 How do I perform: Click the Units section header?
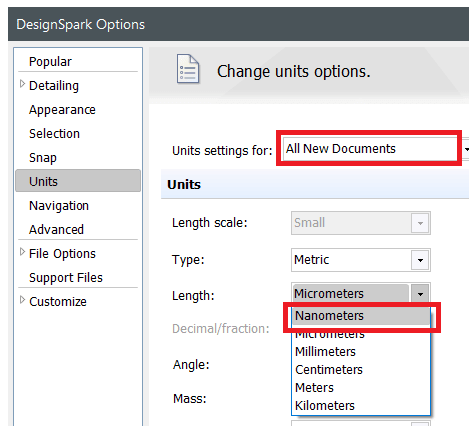[315, 184]
